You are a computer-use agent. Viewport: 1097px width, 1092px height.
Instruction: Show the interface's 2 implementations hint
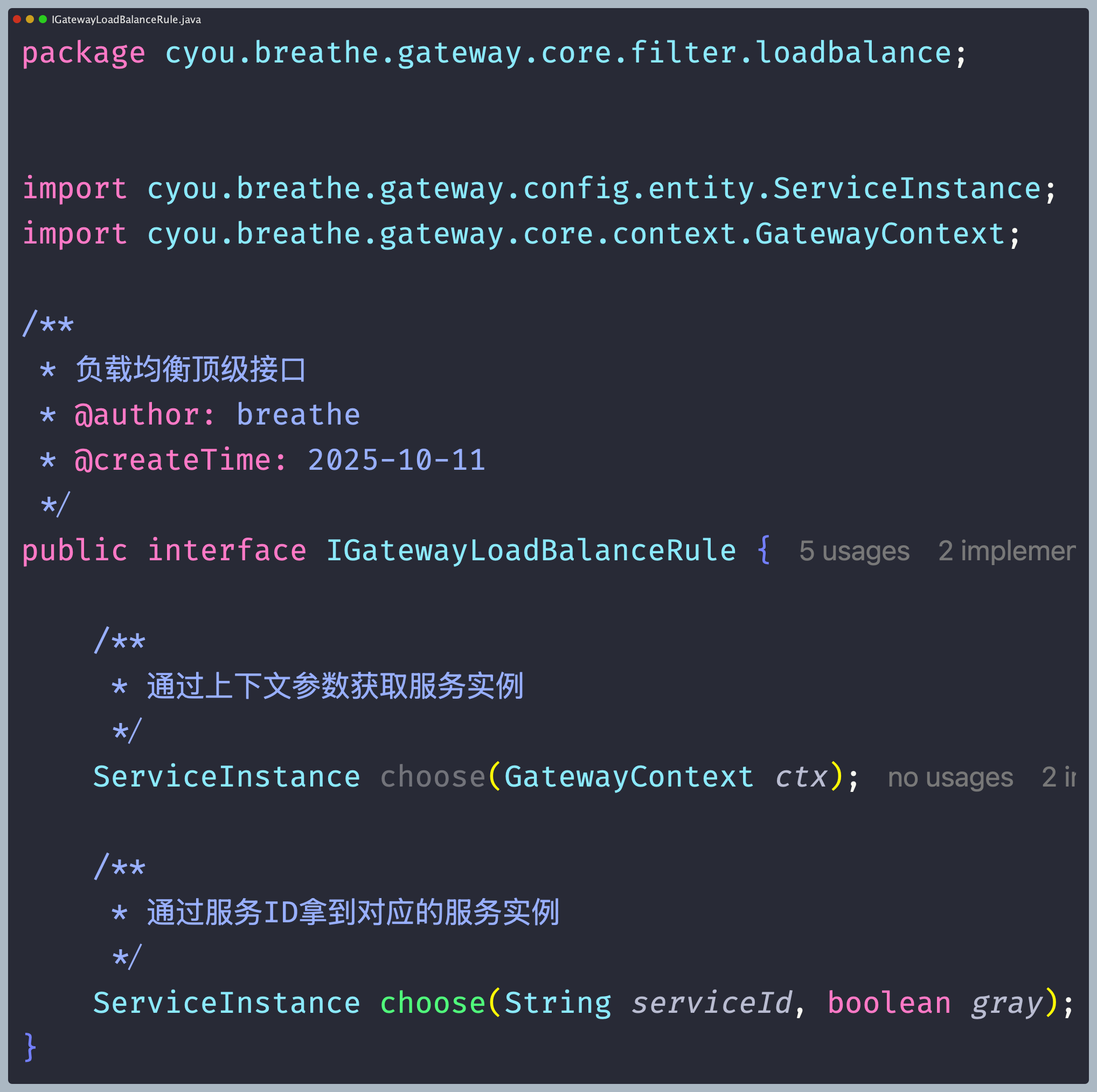click(x=1006, y=551)
